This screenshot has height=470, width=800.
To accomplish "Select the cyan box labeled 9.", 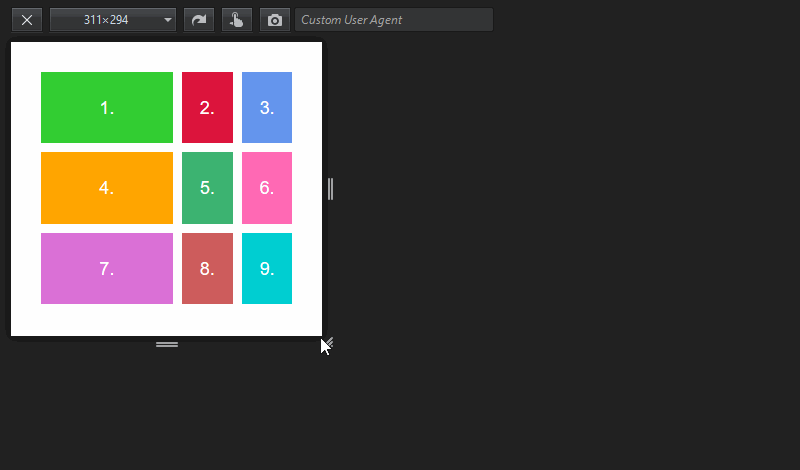I will (267, 268).
